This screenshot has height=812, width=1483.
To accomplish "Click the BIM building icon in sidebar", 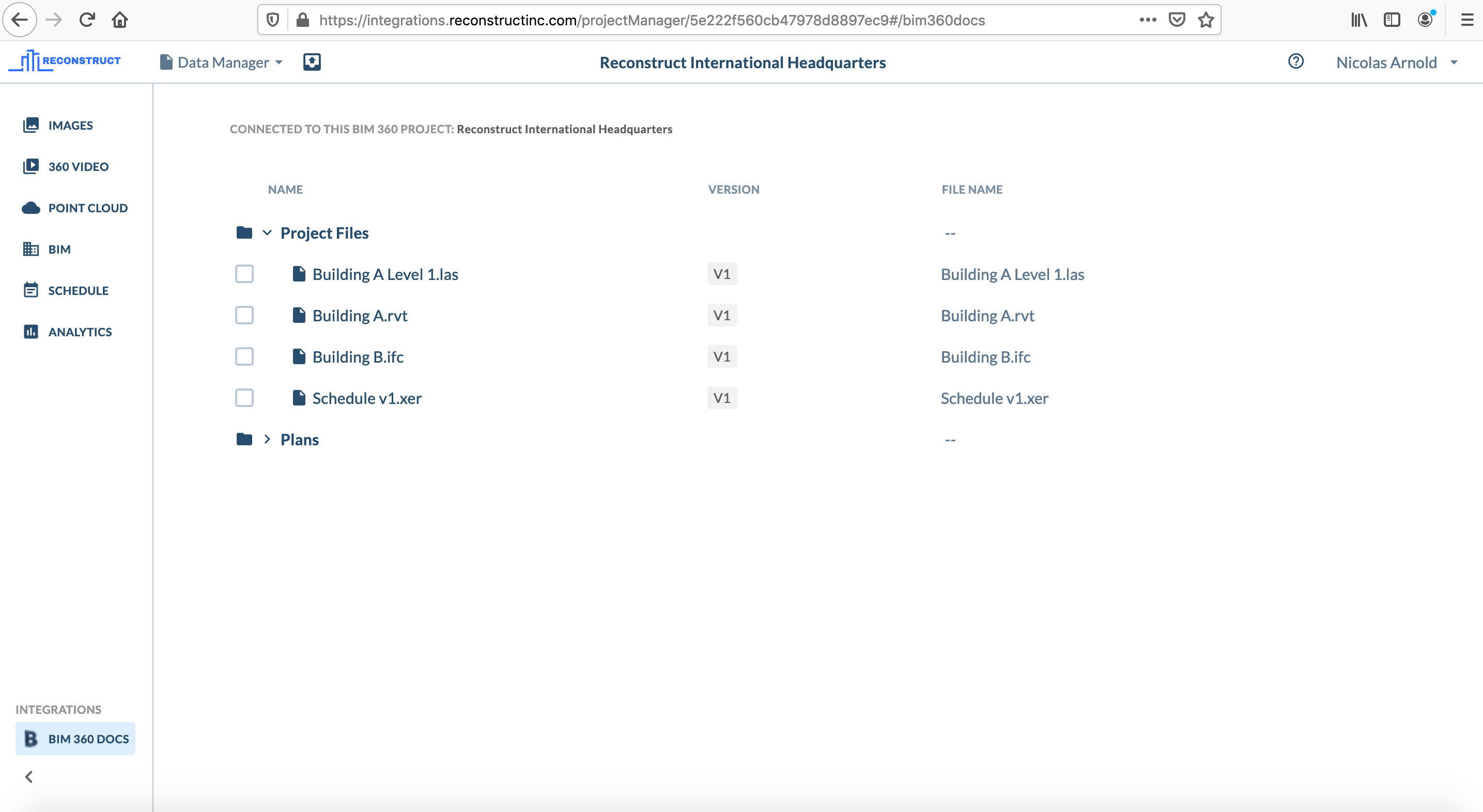I will tap(30, 249).
